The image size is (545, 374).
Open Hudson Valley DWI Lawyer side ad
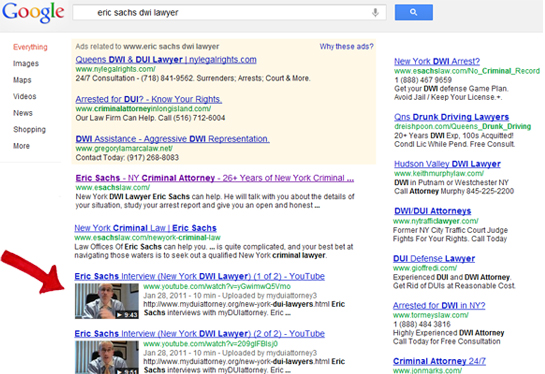[x=447, y=164]
